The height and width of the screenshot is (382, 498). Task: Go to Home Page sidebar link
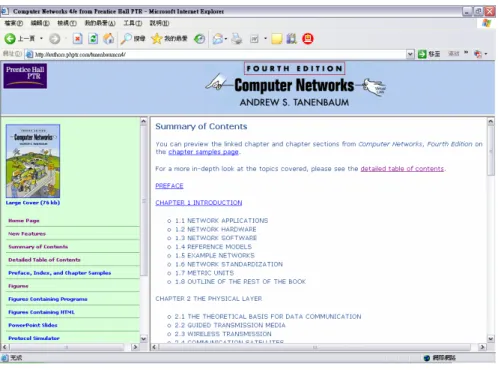[24, 221]
